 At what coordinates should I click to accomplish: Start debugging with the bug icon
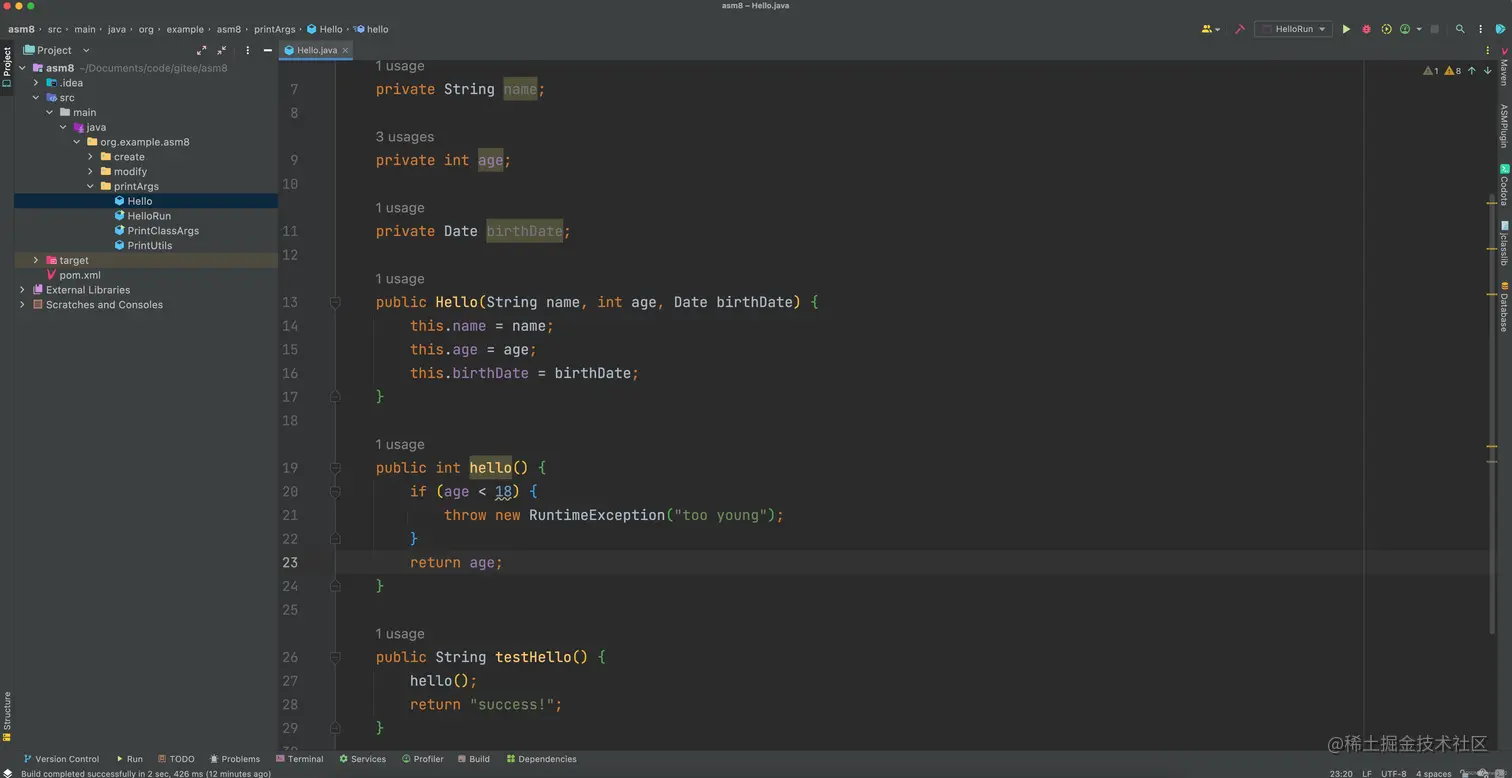[x=1366, y=29]
